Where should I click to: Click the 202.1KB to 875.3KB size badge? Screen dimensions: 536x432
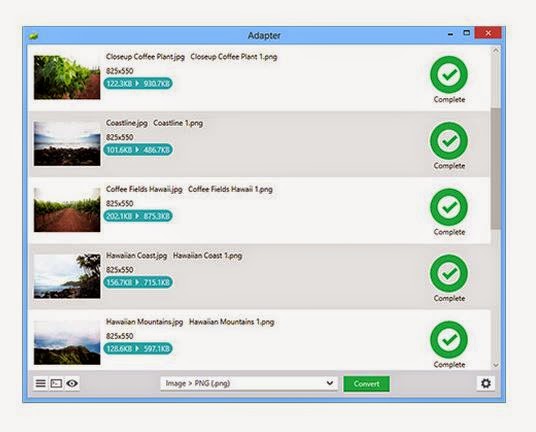point(138,216)
